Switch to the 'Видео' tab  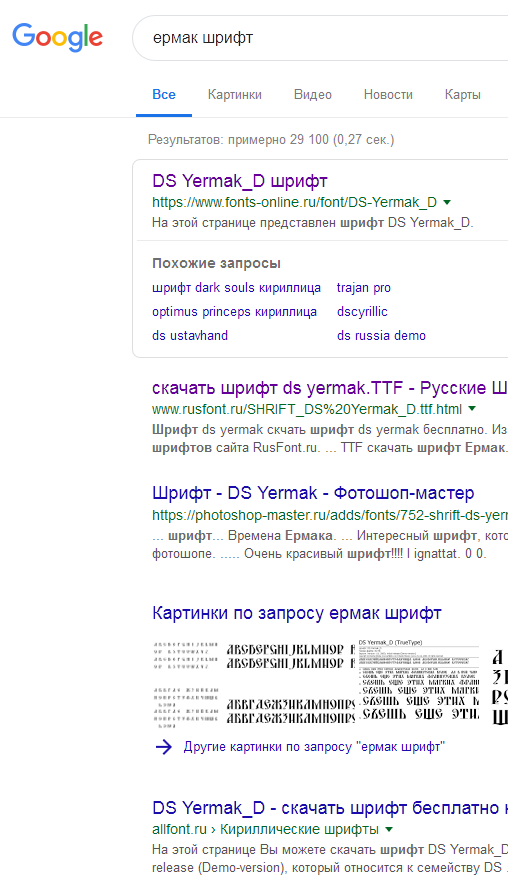coord(313,94)
